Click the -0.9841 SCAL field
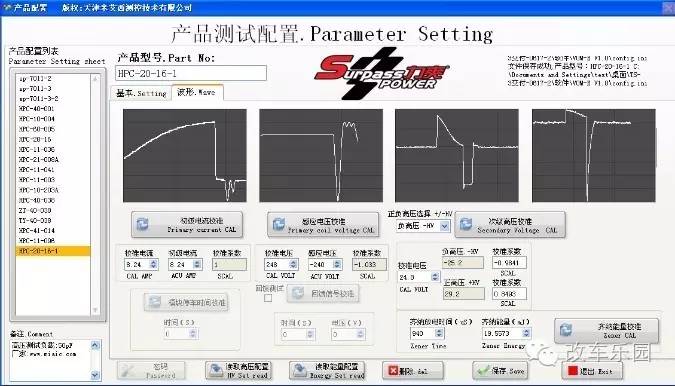Screen dimensions: 675x386 [x=509, y=262]
